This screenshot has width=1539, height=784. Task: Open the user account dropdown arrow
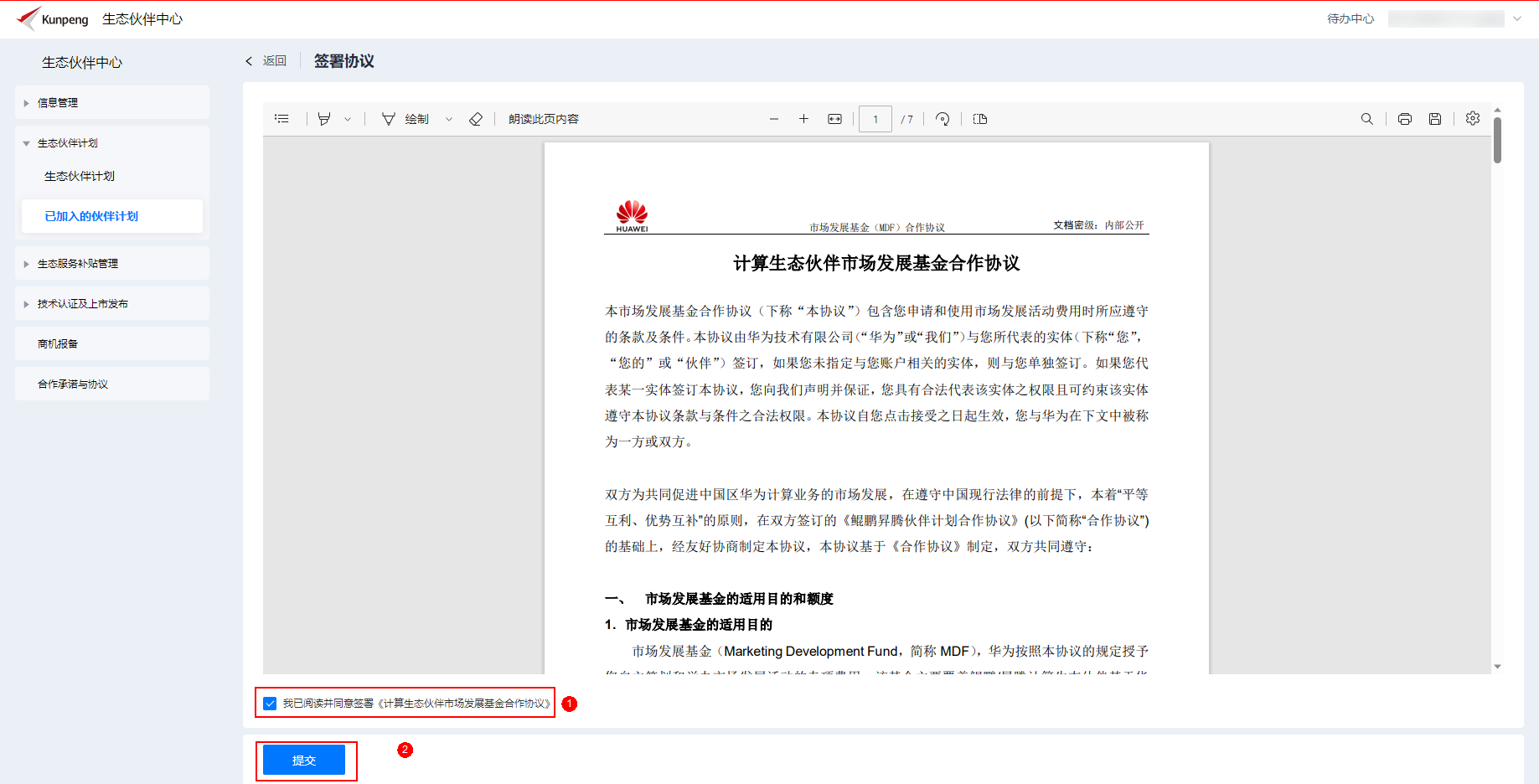tap(1517, 18)
